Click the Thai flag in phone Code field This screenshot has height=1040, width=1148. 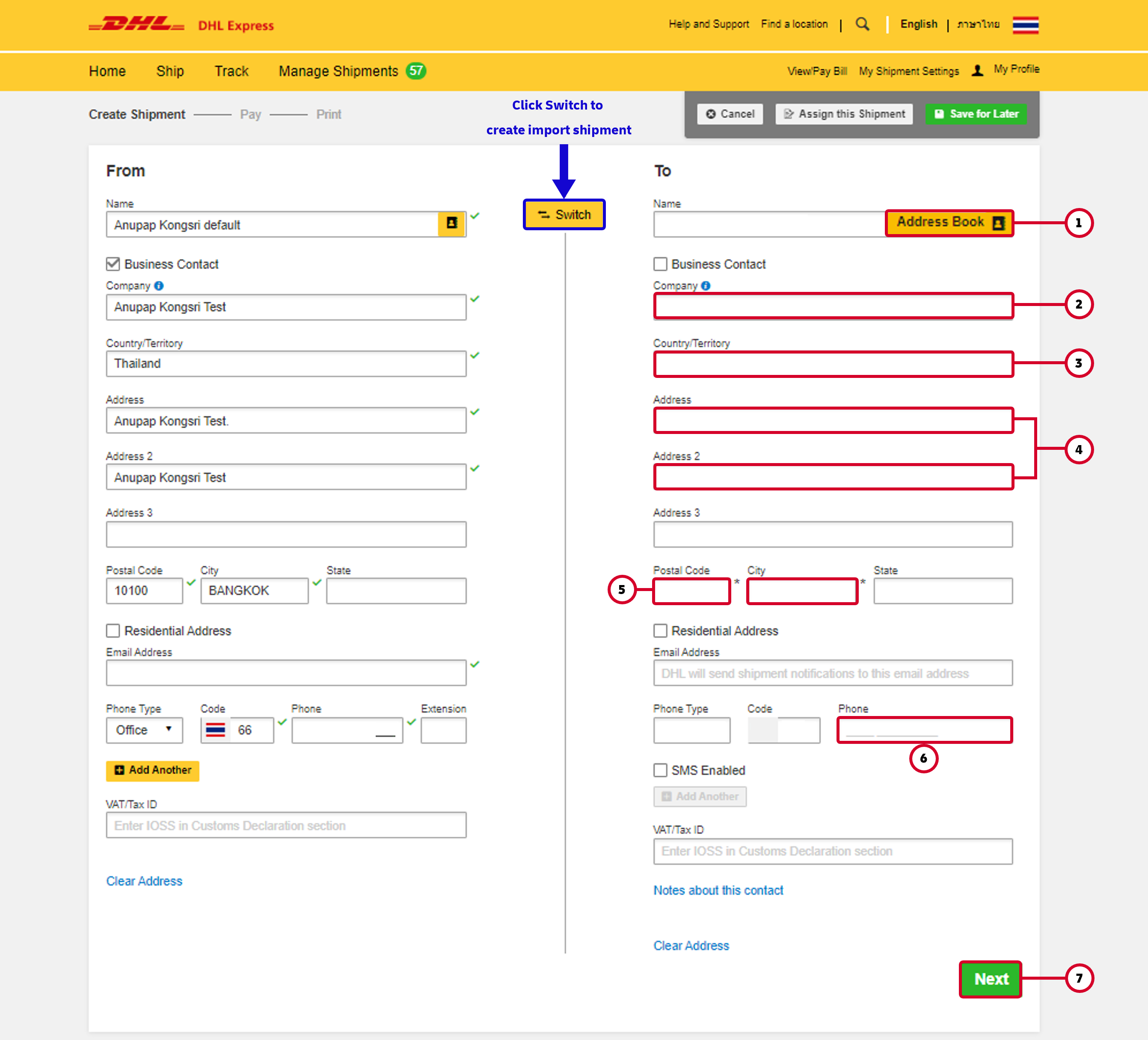click(215, 730)
